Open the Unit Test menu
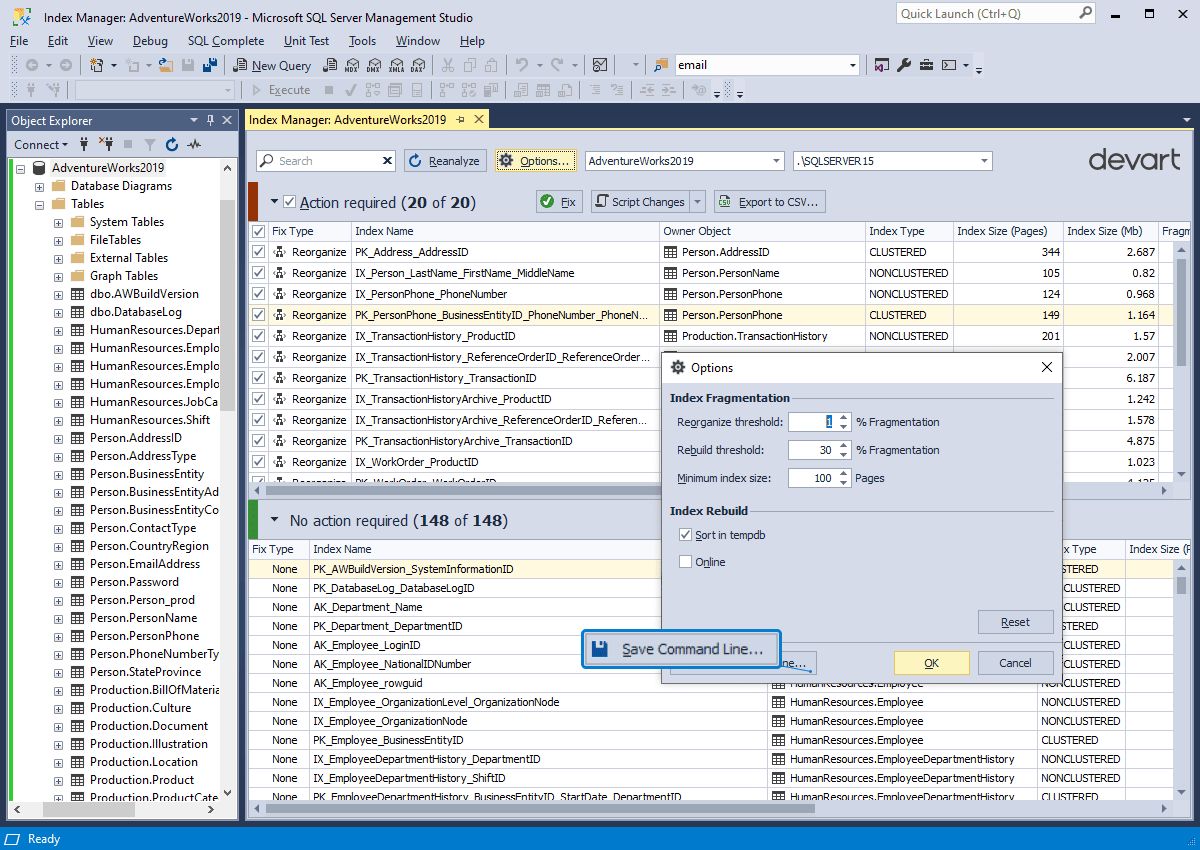The height and width of the screenshot is (850, 1200). [x=306, y=41]
